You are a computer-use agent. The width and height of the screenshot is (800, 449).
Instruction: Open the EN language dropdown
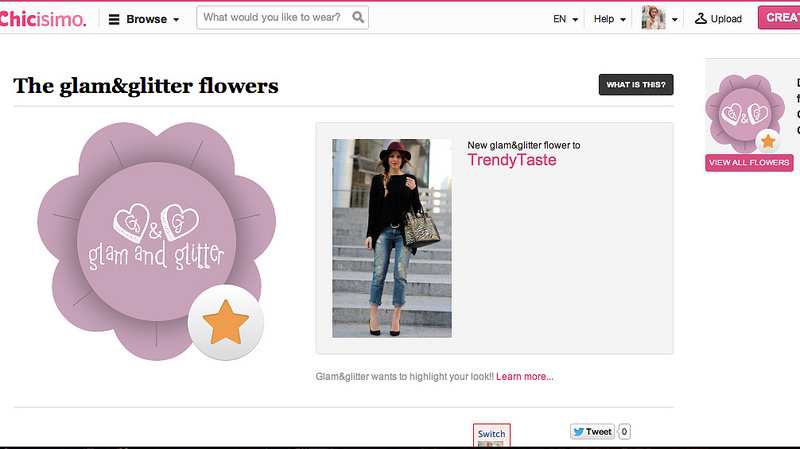coord(565,19)
